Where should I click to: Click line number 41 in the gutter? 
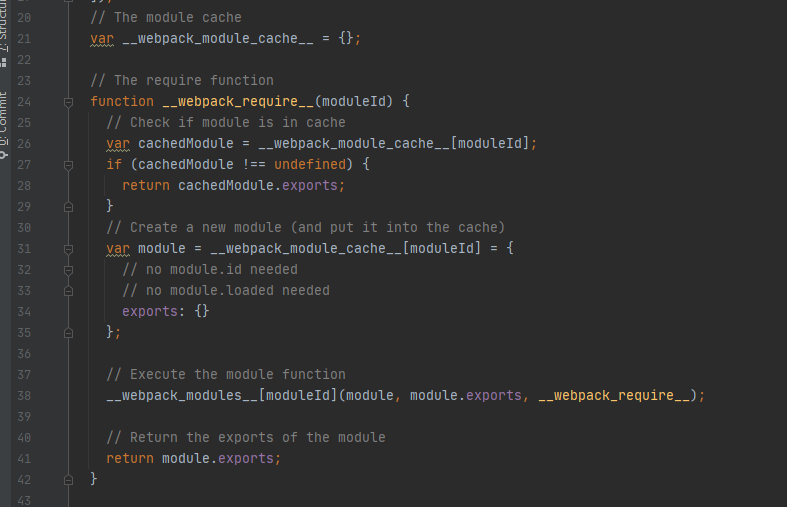pyautogui.click(x=24, y=459)
